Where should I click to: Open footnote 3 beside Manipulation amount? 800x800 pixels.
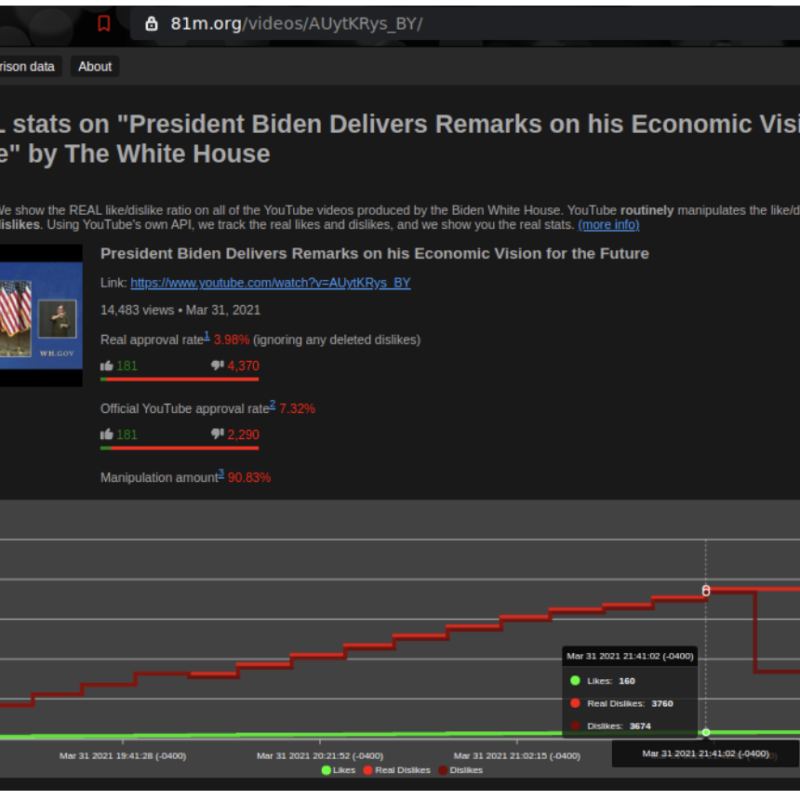(220, 474)
